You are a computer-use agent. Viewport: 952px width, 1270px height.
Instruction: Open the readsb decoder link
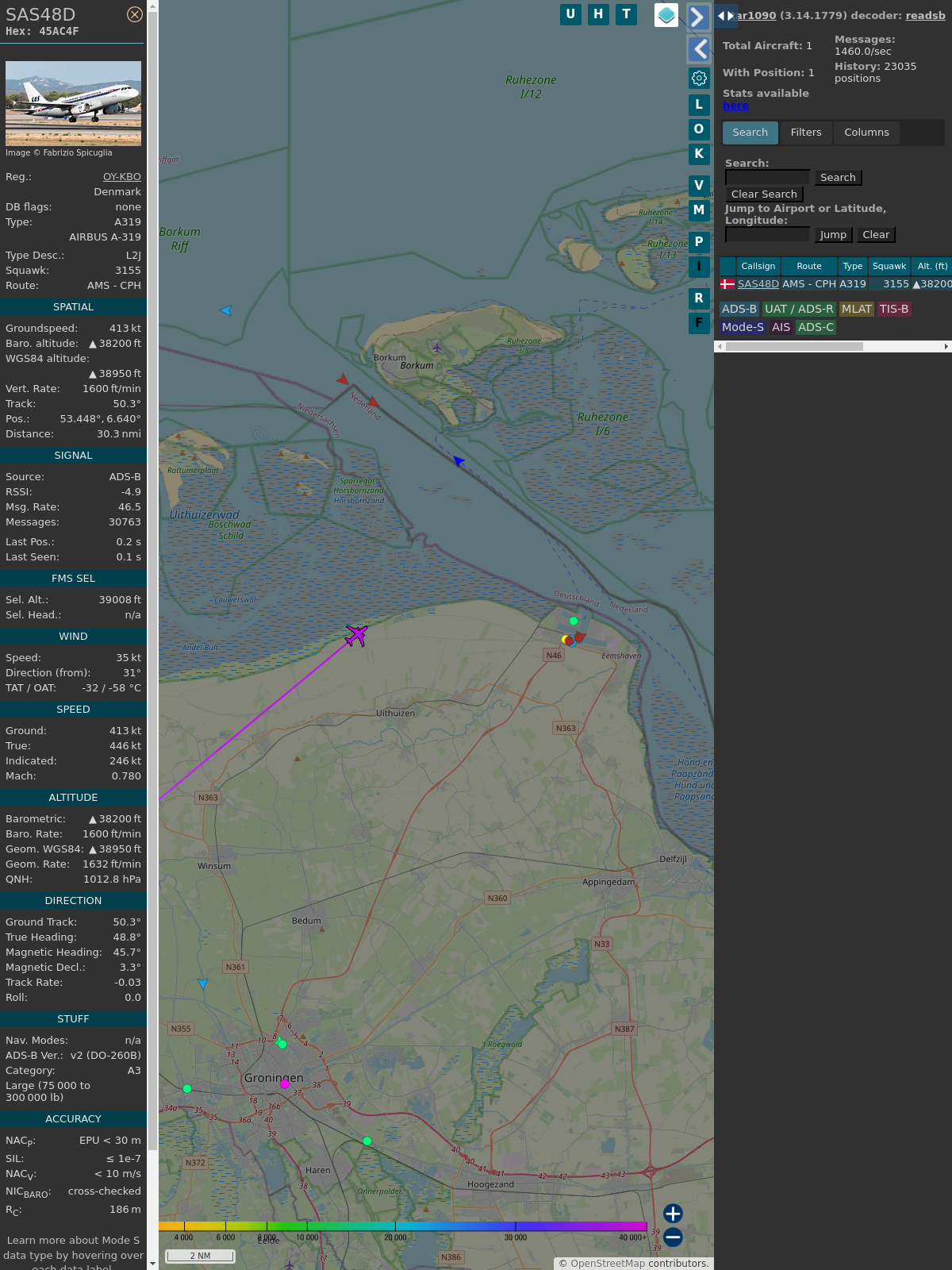click(x=926, y=15)
